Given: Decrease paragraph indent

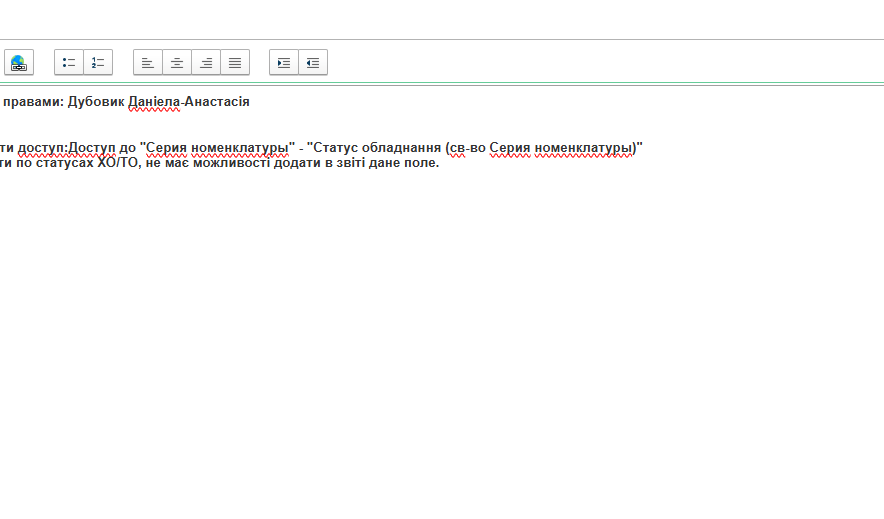Looking at the screenshot, I should click(x=313, y=63).
